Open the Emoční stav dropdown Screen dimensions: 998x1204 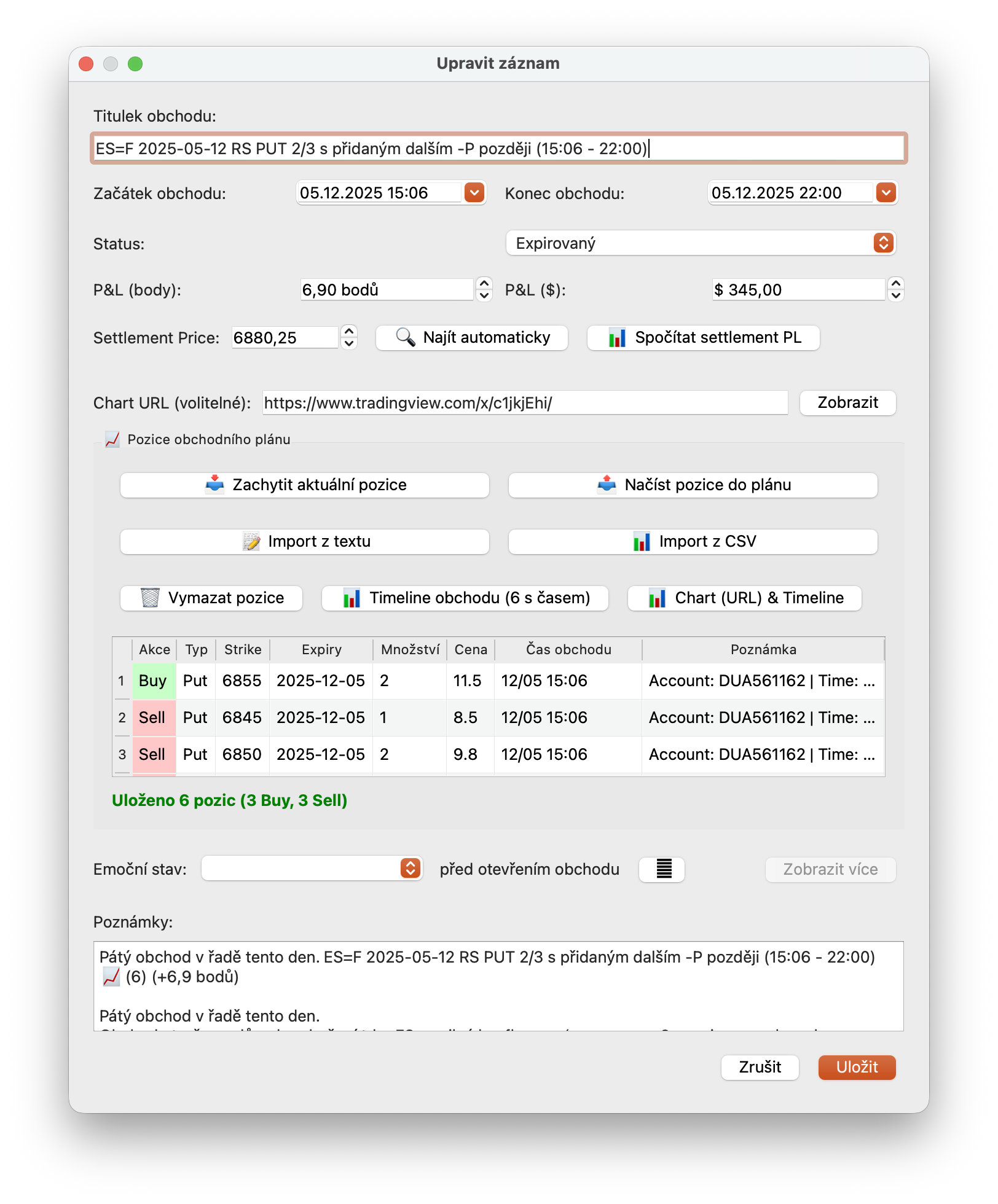coord(411,868)
